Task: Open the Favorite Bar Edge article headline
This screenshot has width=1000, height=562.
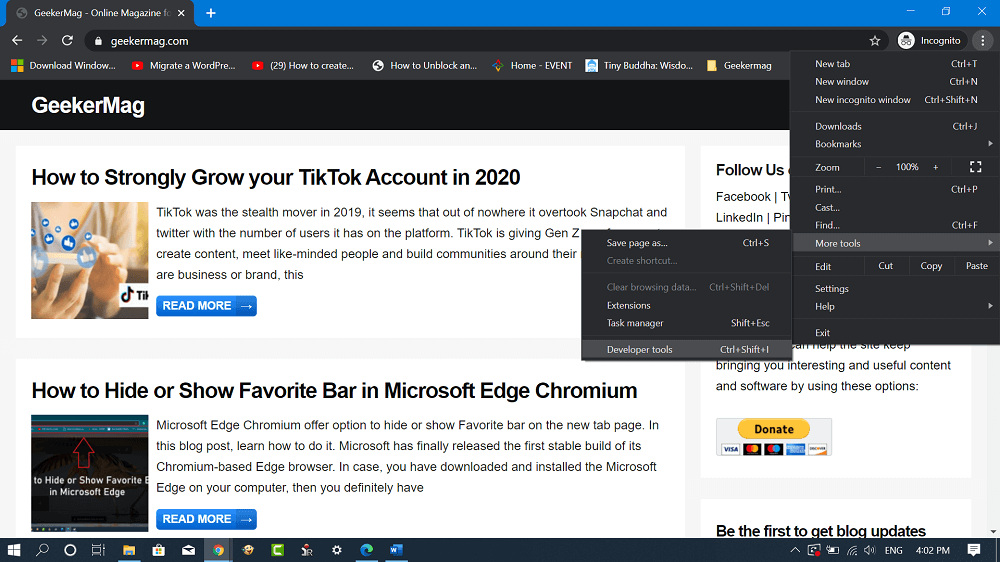Action: tap(334, 390)
